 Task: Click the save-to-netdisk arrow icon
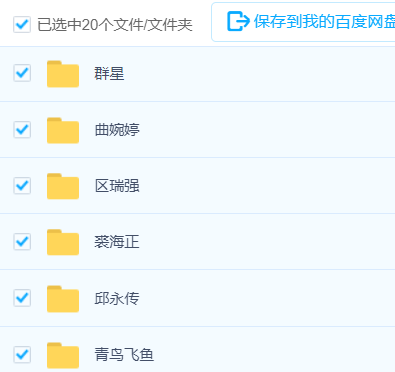click(x=238, y=21)
